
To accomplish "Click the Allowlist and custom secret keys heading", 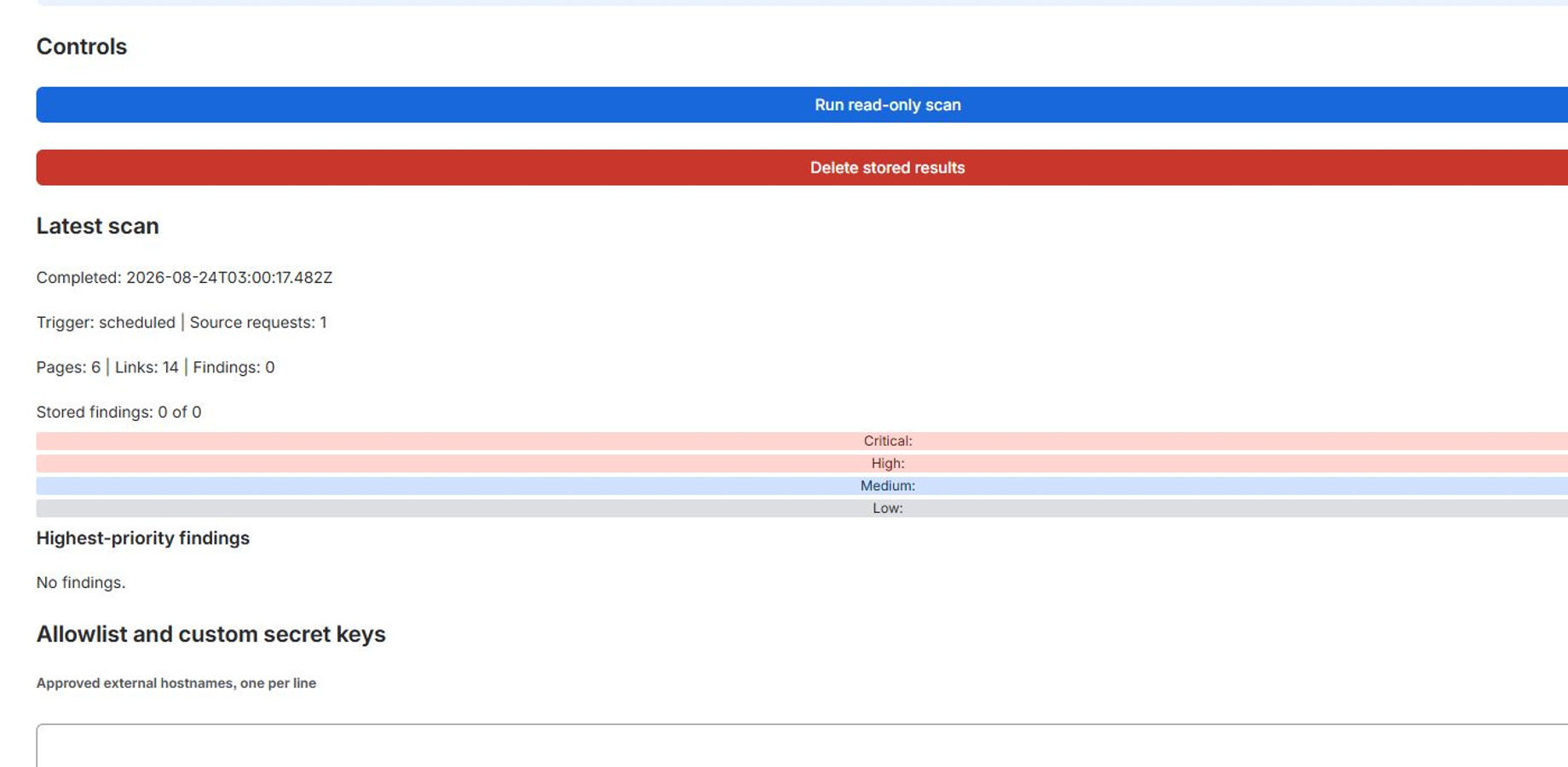I will [211, 635].
